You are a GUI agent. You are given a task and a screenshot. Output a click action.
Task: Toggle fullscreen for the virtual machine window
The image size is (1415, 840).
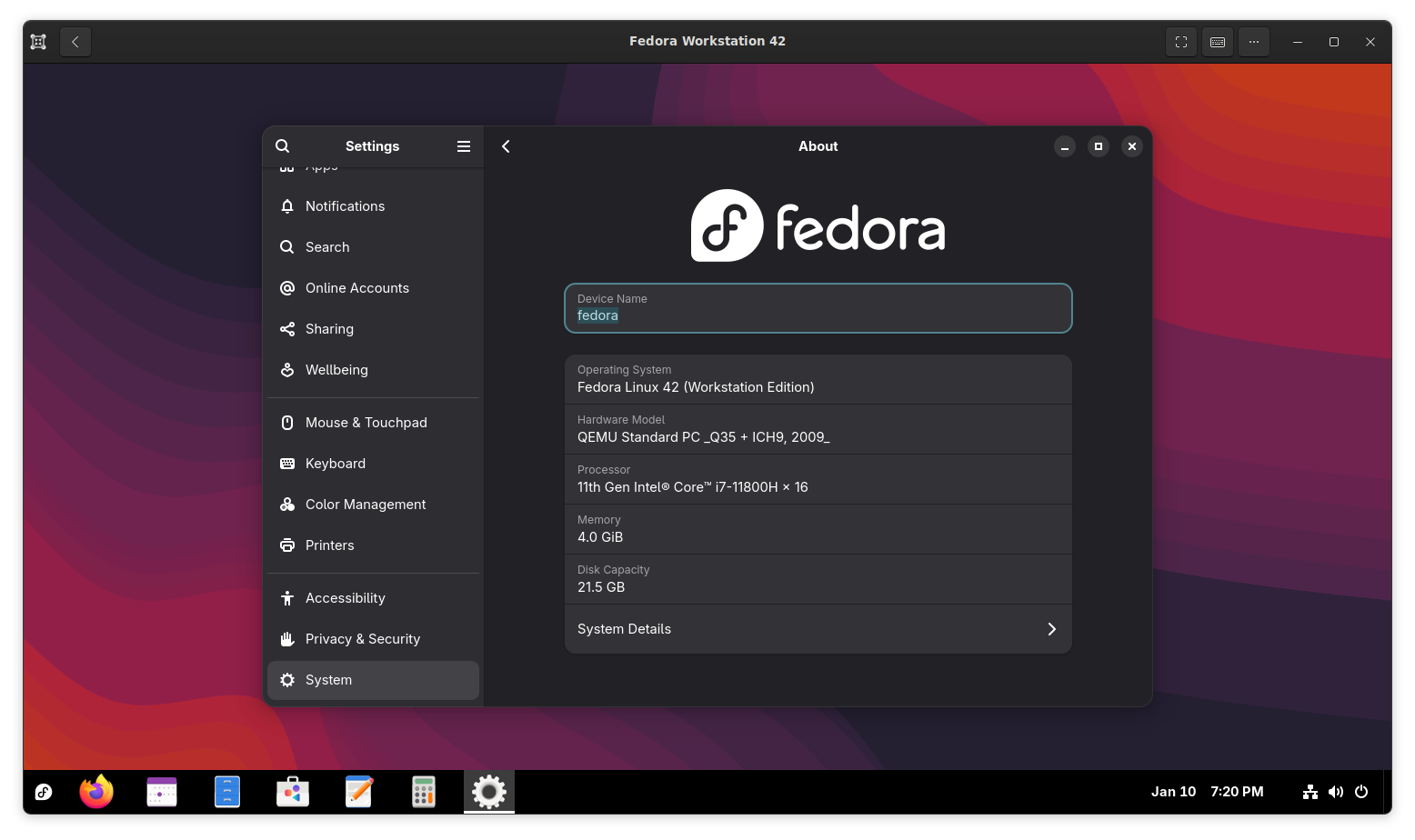[1181, 42]
